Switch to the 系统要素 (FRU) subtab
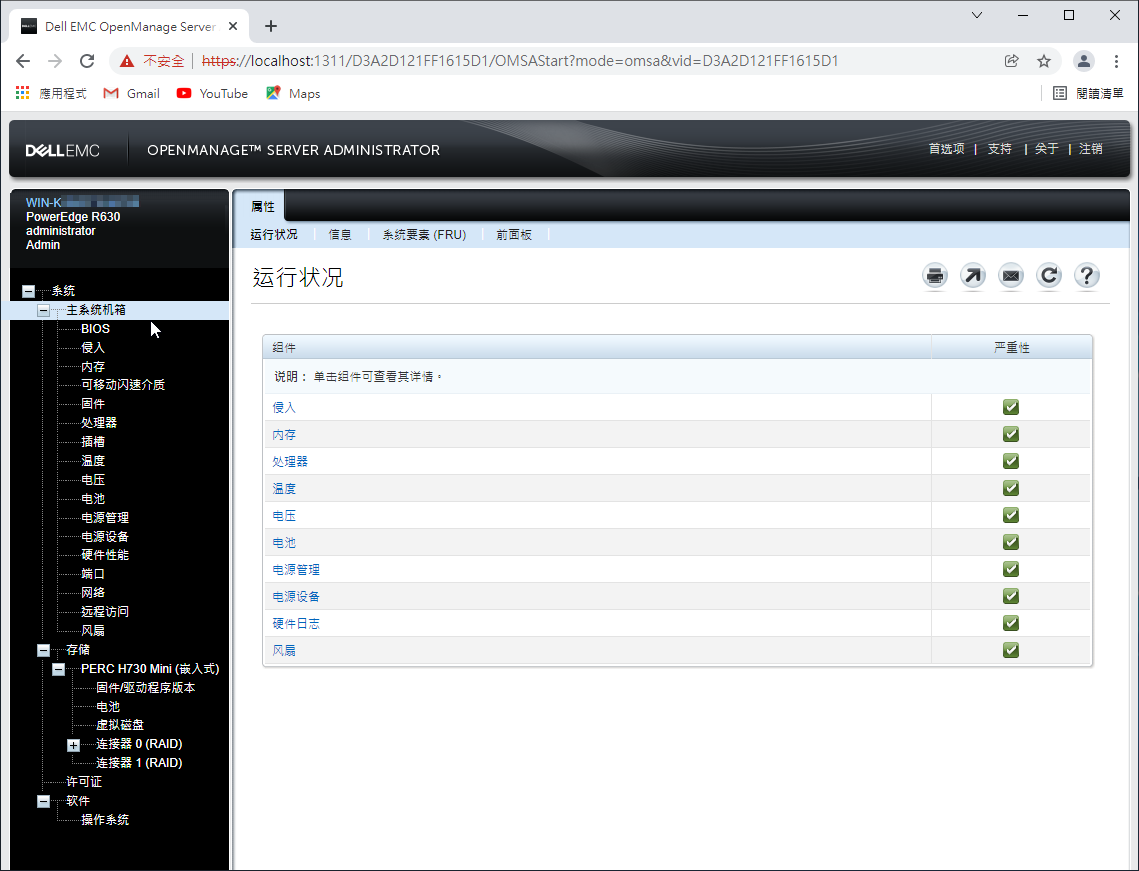The width and height of the screenshot is (1139, 871). coord(424,235)
